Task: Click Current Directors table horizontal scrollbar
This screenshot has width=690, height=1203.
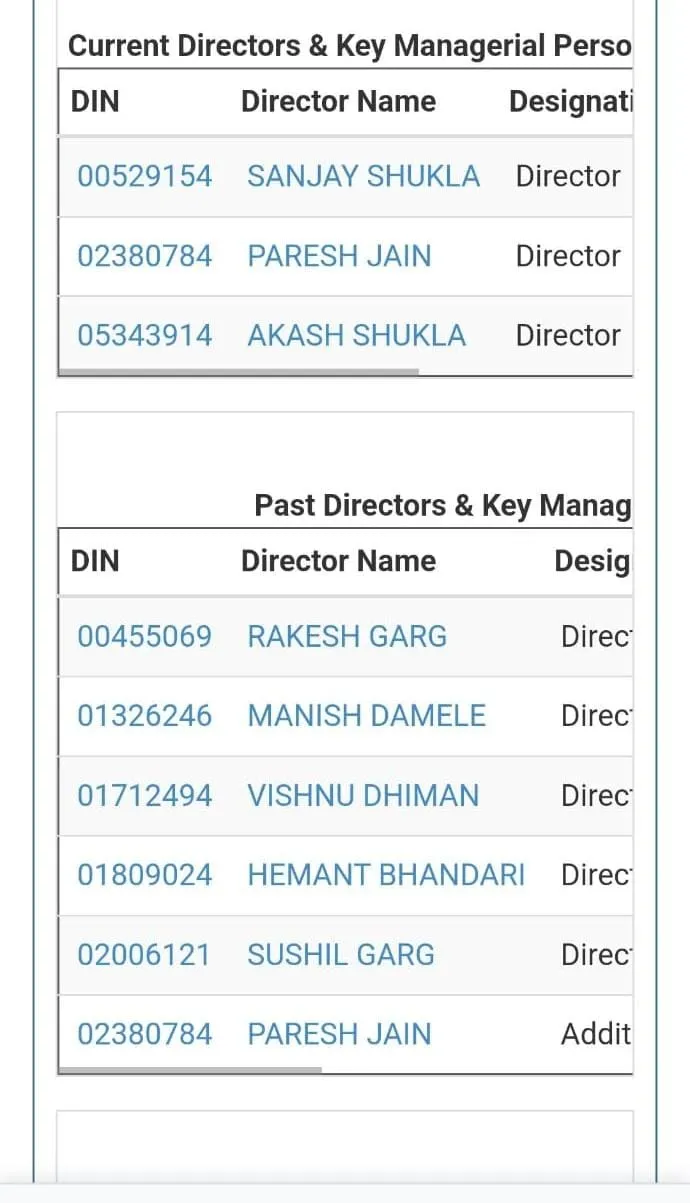Action: (239, 373)
